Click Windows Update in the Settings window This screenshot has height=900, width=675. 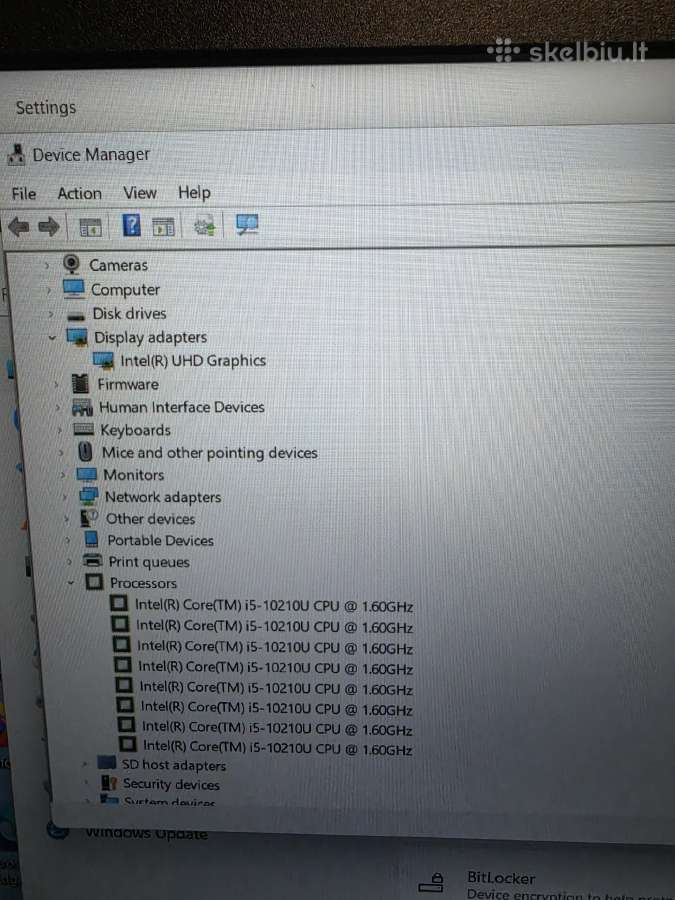pos(146,833)
